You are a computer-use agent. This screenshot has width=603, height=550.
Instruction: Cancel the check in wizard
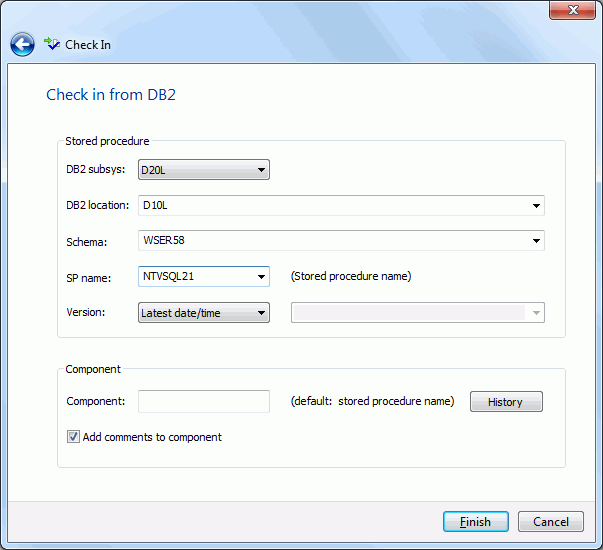pyautogui.click(x=551, y=522)
